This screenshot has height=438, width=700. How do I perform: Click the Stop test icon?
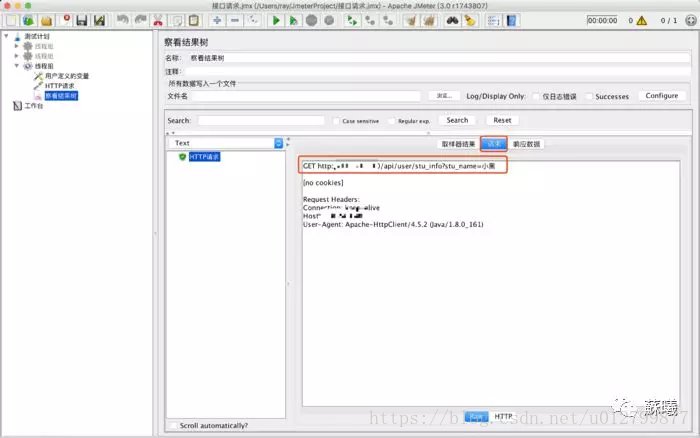[312, 21]
